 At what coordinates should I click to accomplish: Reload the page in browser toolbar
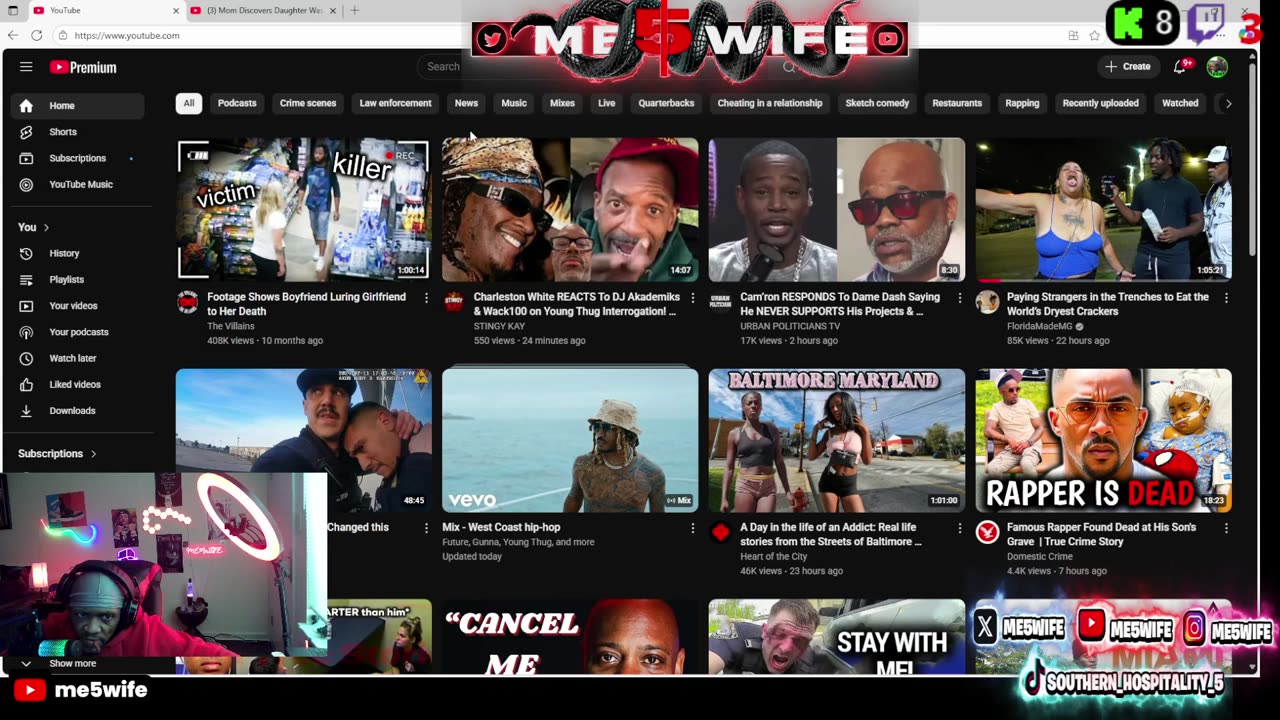click(x=36, y=35)
